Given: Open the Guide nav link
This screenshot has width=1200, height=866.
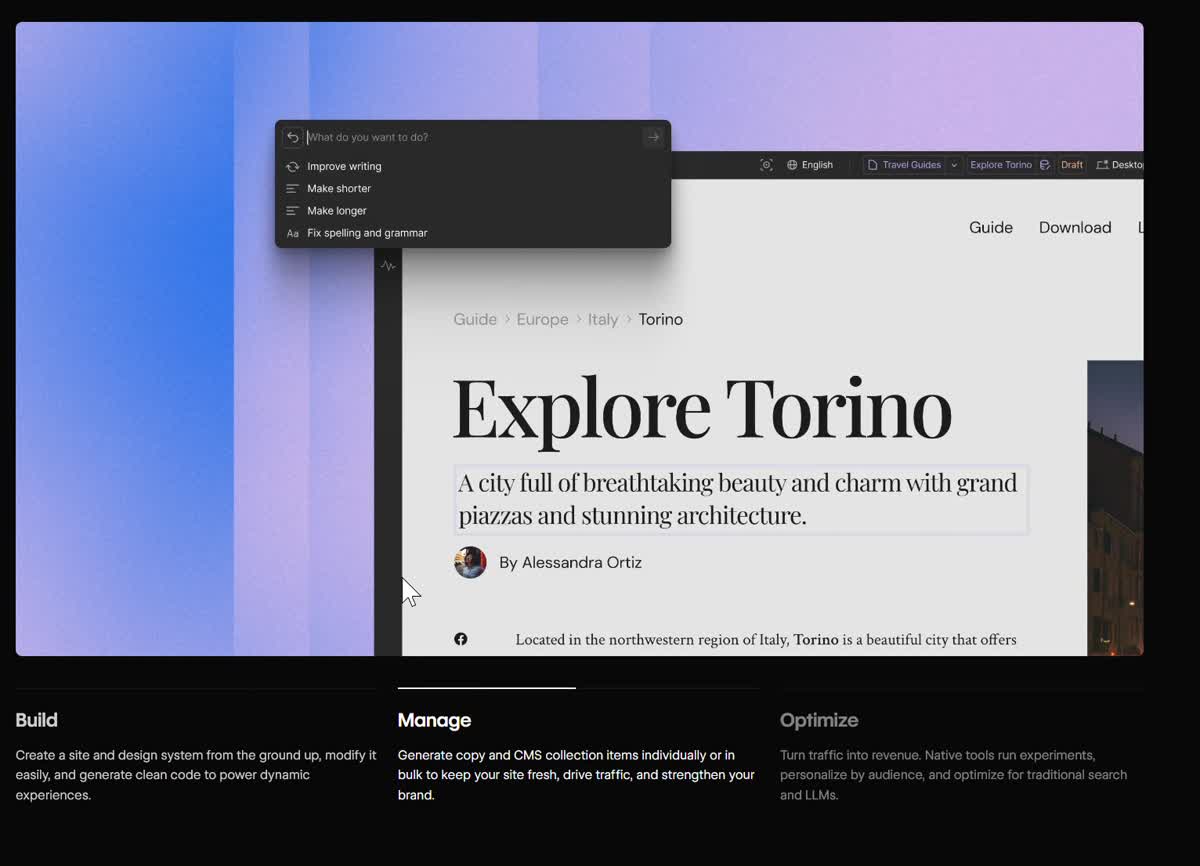Looking at the screenshot, I should coord(991,227).
